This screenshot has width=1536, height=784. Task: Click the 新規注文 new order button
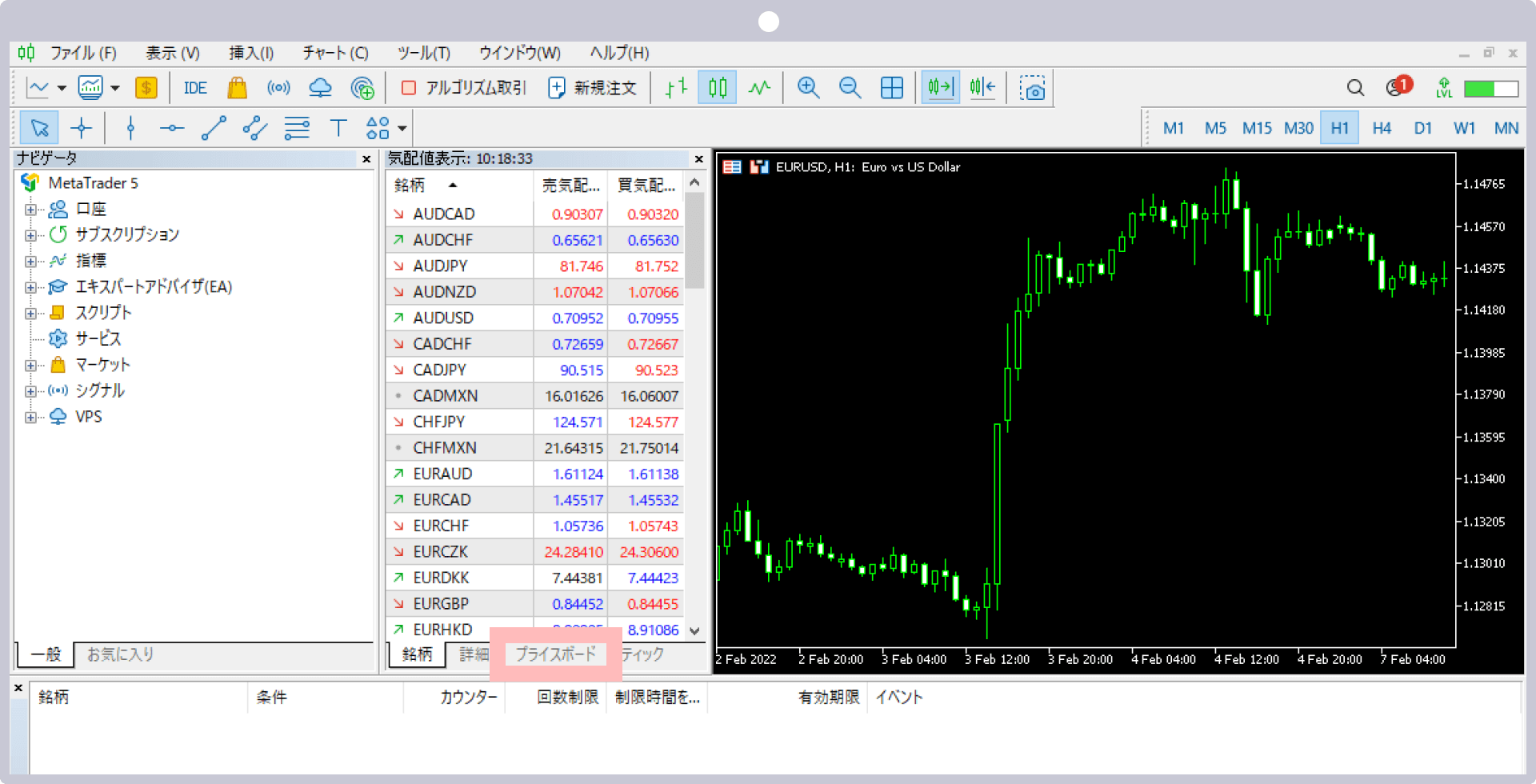[593, 88]
